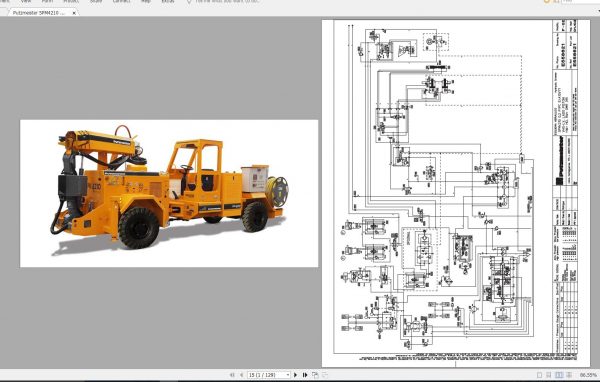The height and width of the screenshot is (382, 600).
Task: Click the 'Tell me what you want to do' search box
Action: click(x=227, y=1)
